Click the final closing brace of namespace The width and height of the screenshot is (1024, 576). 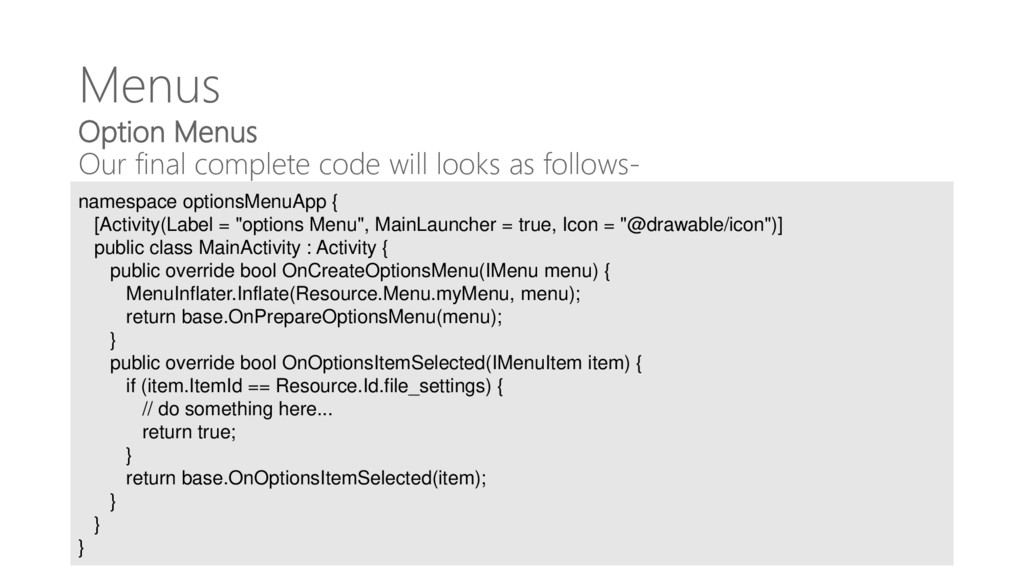tap(81, 547)
